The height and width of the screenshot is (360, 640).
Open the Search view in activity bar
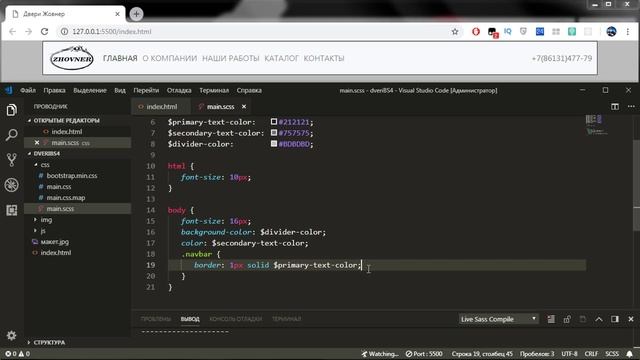pyautogui.click(x=11, y=135)
